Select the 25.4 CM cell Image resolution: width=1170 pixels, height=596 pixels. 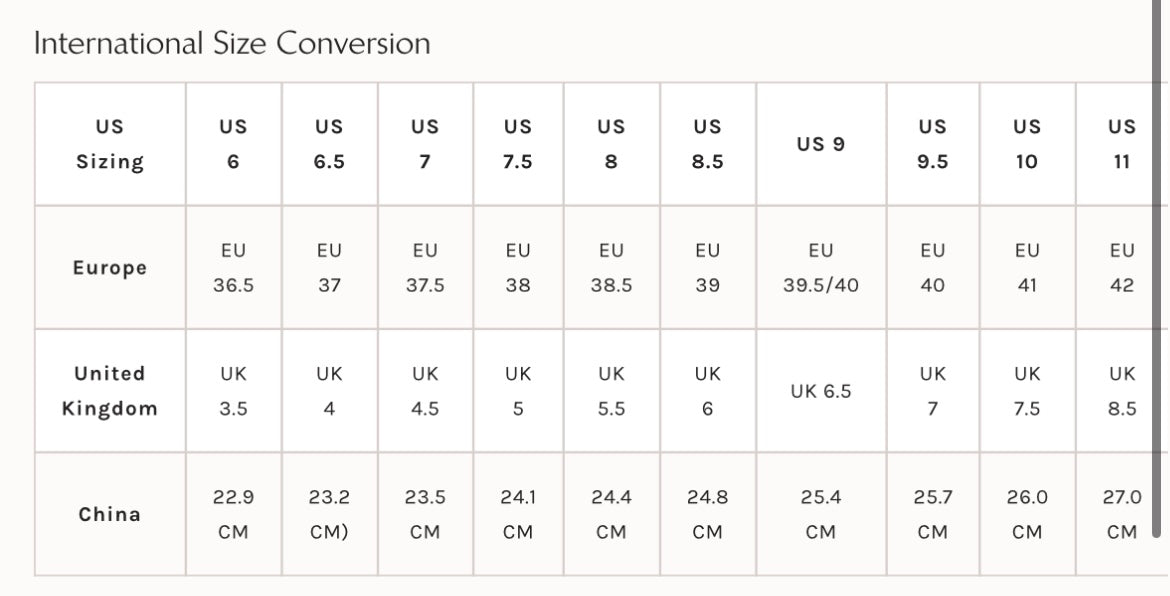[x=821, y=514]
